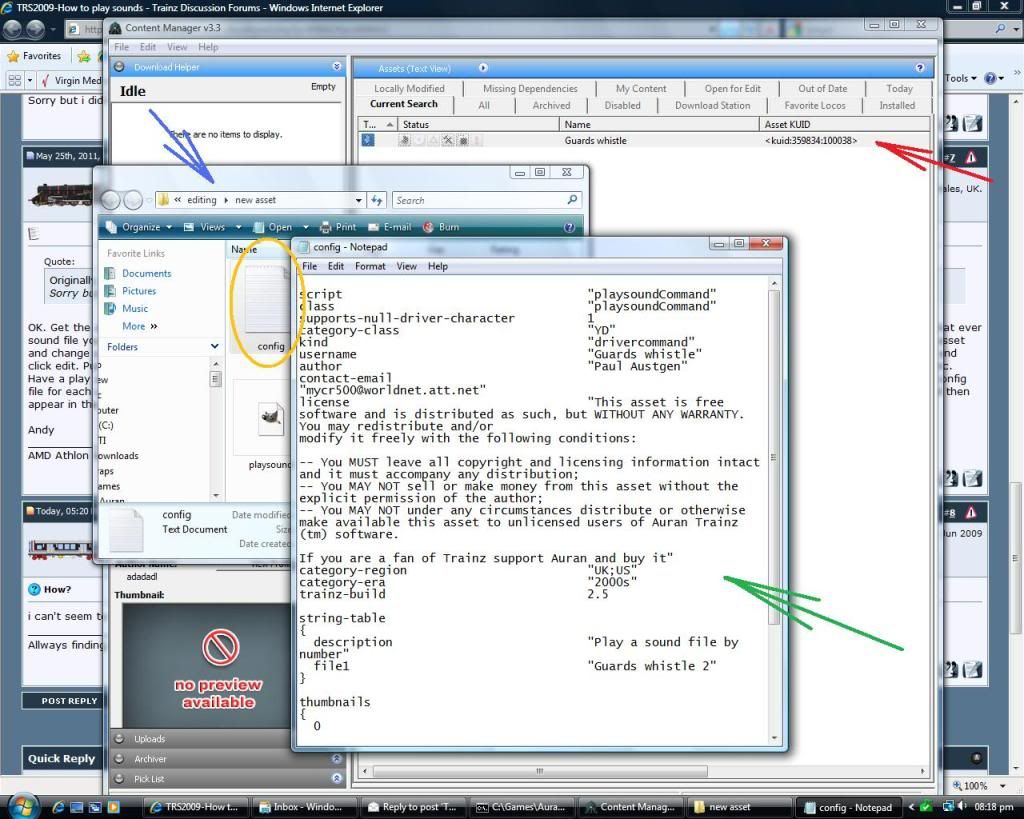1024x819 pixels.
Task: Click POST REPLY button on forum
Action: click(69, 701)
